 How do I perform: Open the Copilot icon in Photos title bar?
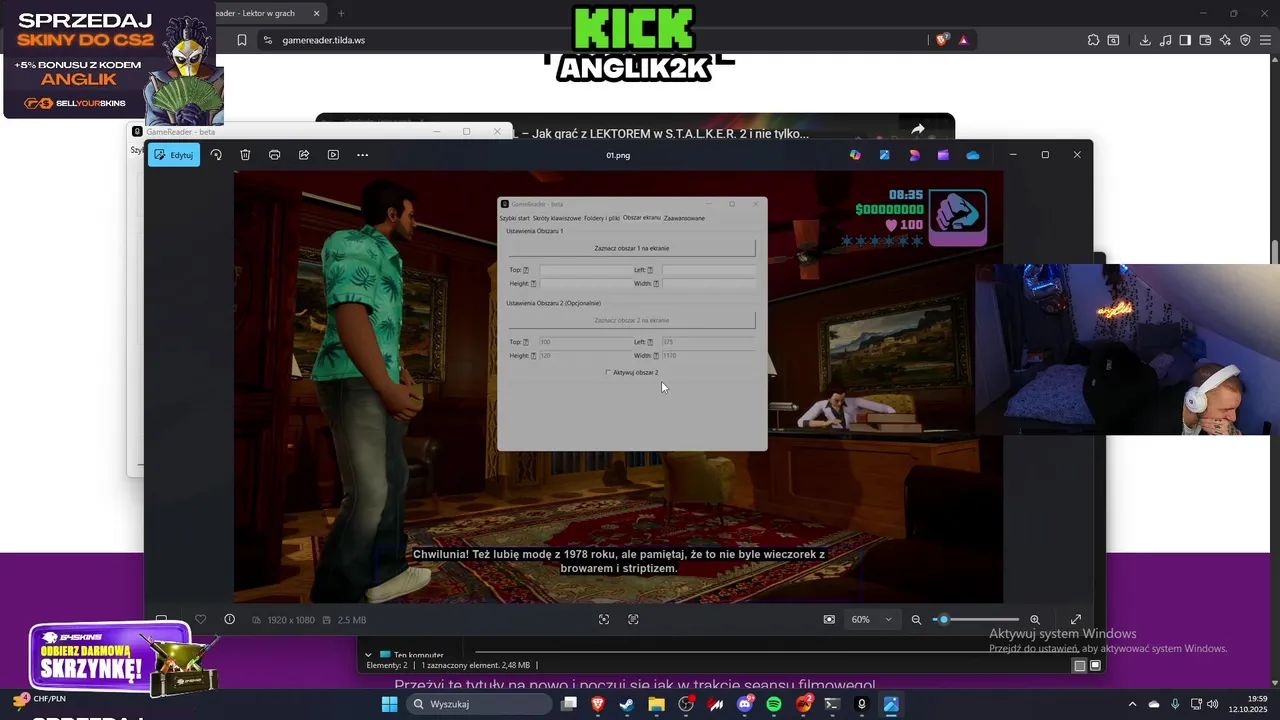coord(855,155)
